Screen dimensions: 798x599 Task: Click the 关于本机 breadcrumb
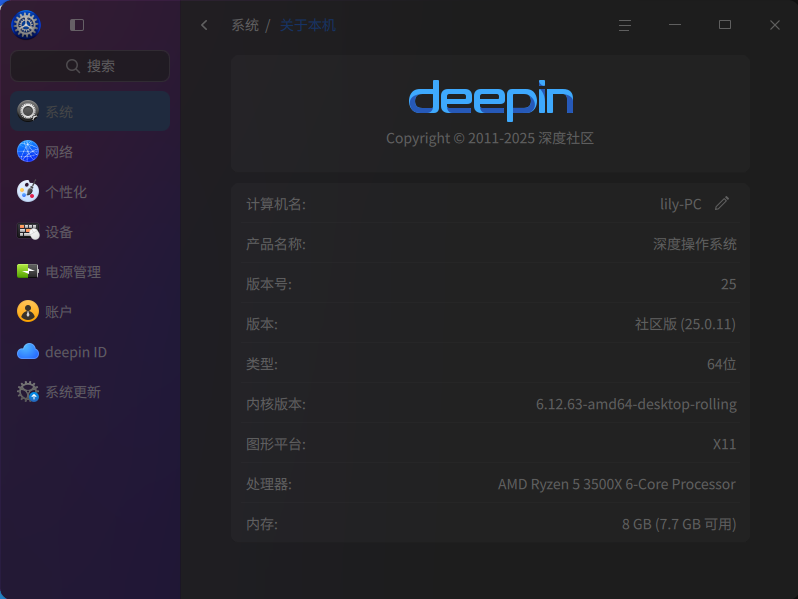click(308, 25)
